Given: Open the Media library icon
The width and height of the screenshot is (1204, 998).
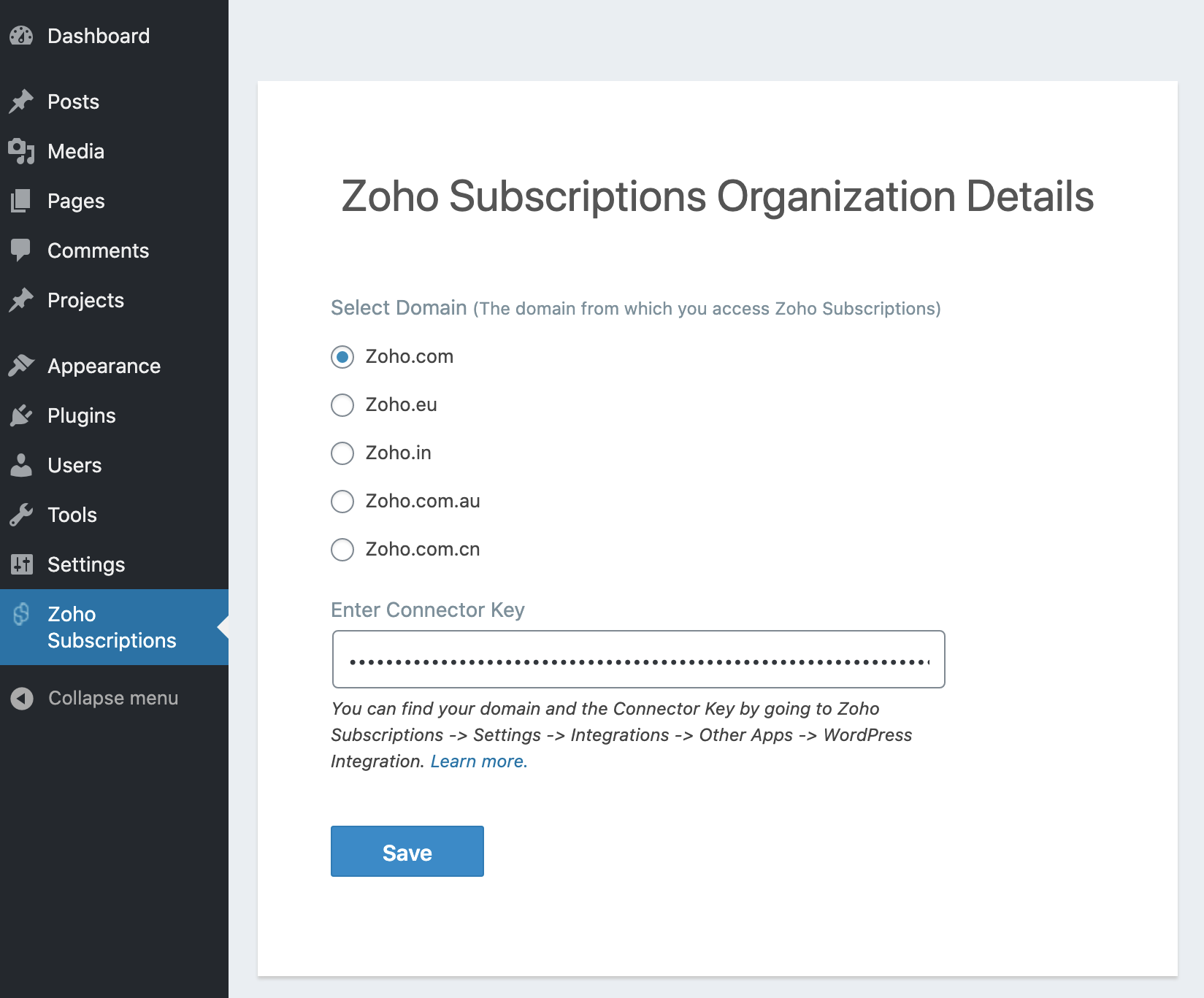Looking at the screenshot, I should click(22, 151).
